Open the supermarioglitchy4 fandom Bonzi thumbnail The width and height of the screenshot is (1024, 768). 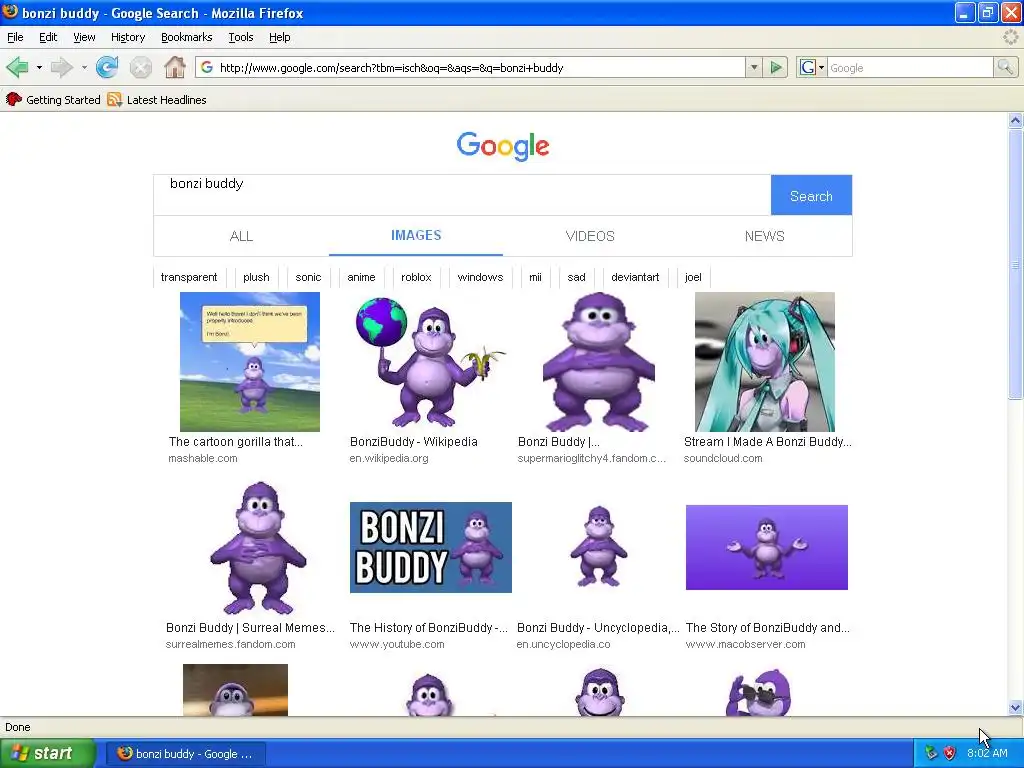[598, 362]
